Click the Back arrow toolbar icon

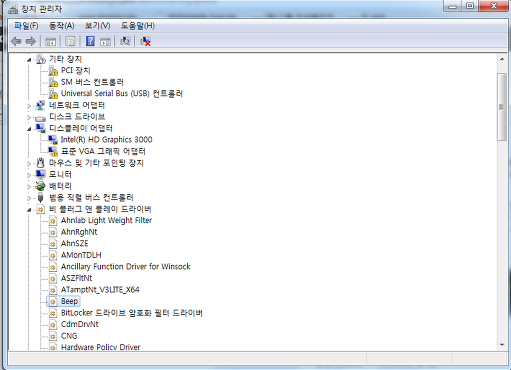pyautogui.click(x=16, y=41)
